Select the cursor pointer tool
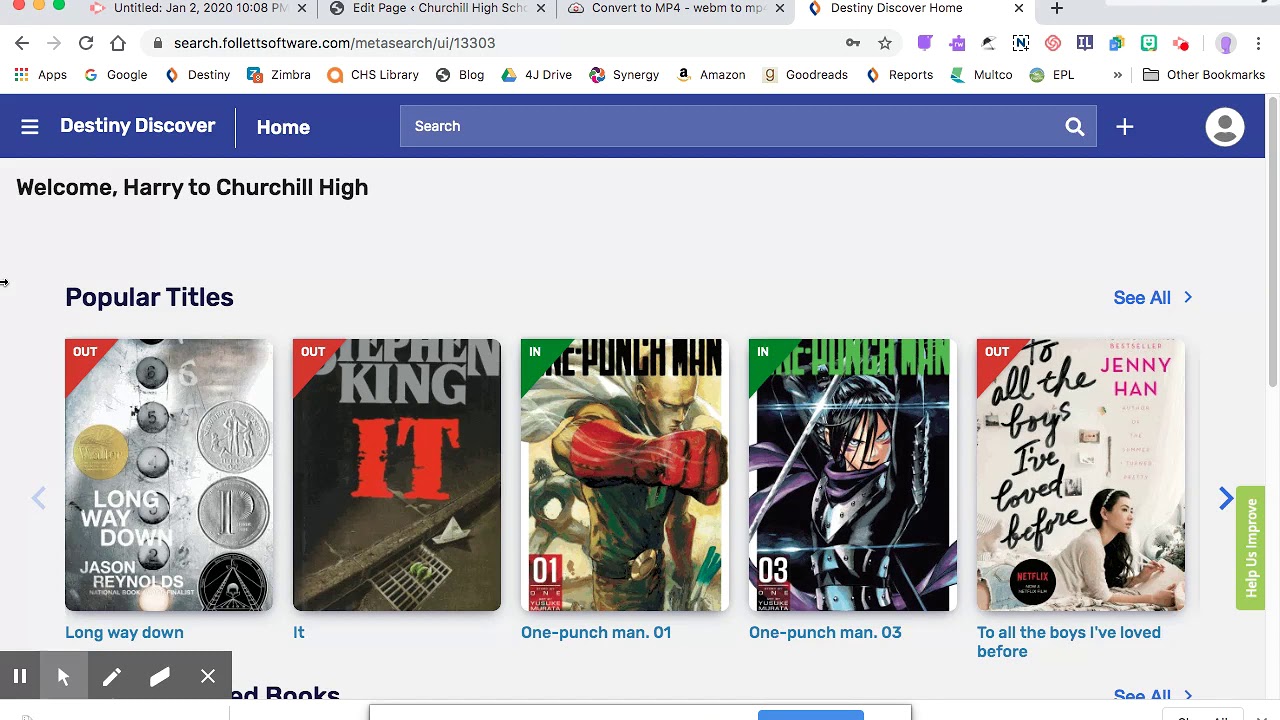 tap(64, 677)
